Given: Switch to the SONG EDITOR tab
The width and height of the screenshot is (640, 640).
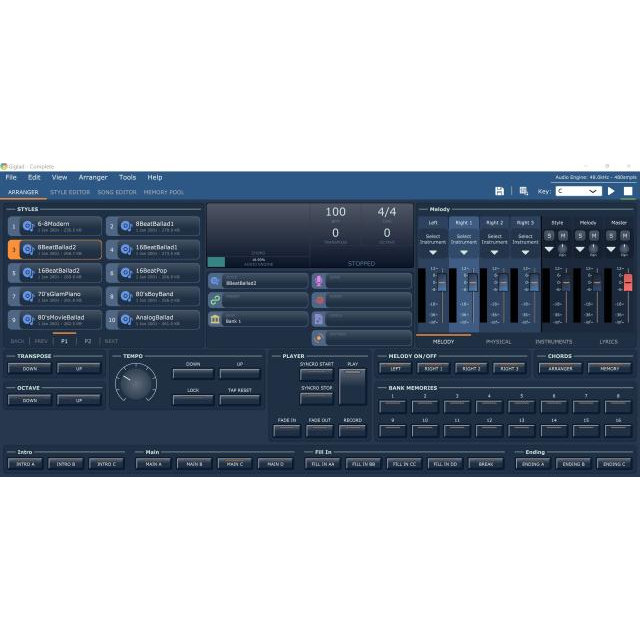Looking at the screenshot, I should click(x=117, y=192).
